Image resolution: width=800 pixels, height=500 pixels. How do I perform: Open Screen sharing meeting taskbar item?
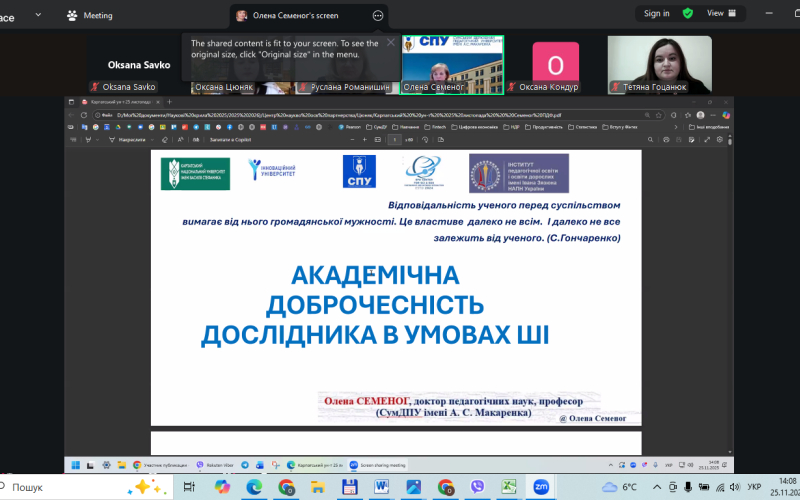[378, 465]
